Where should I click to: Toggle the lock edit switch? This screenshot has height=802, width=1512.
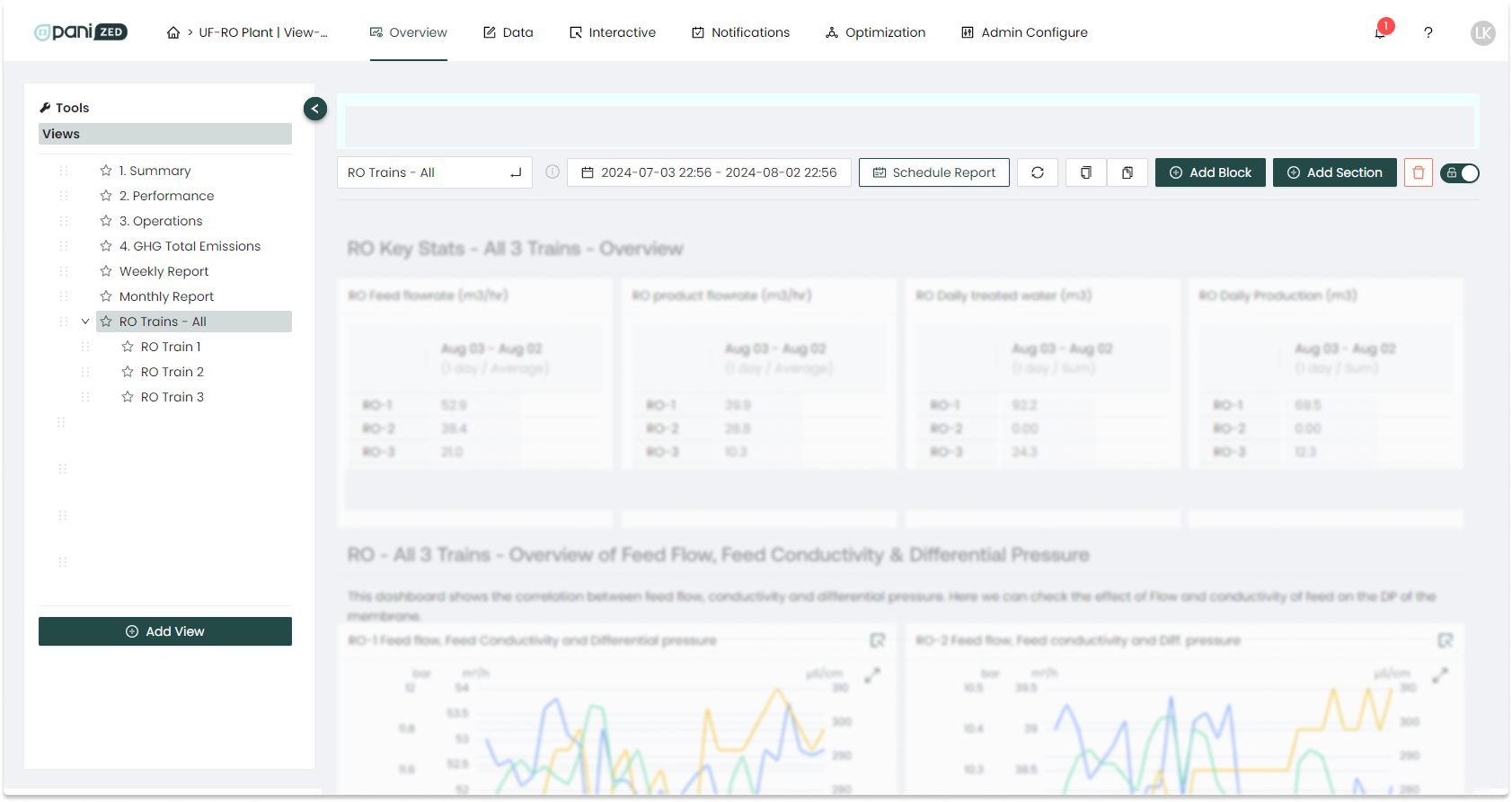pos(1460,173)
